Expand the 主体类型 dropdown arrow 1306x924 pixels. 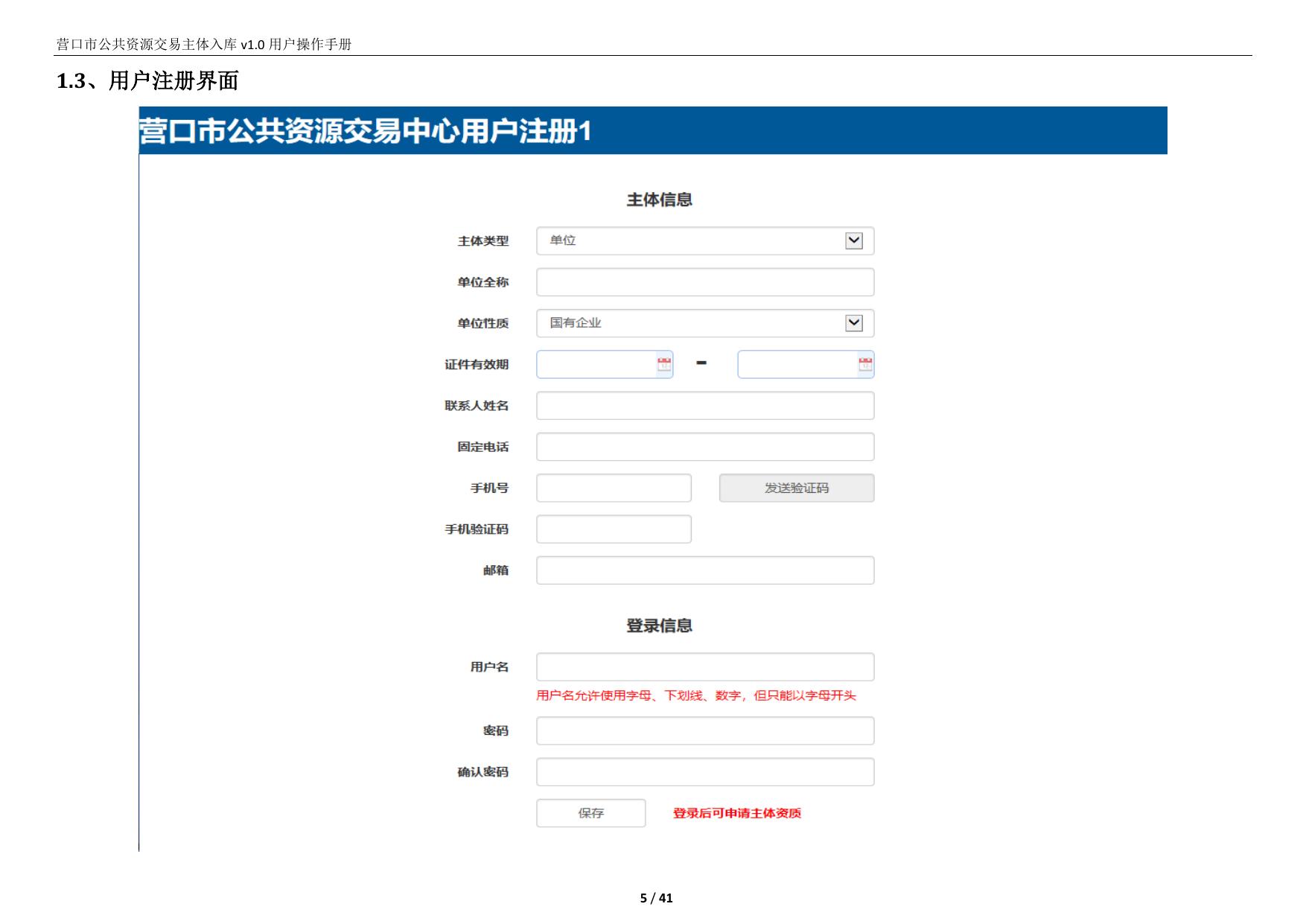point(854,241)
